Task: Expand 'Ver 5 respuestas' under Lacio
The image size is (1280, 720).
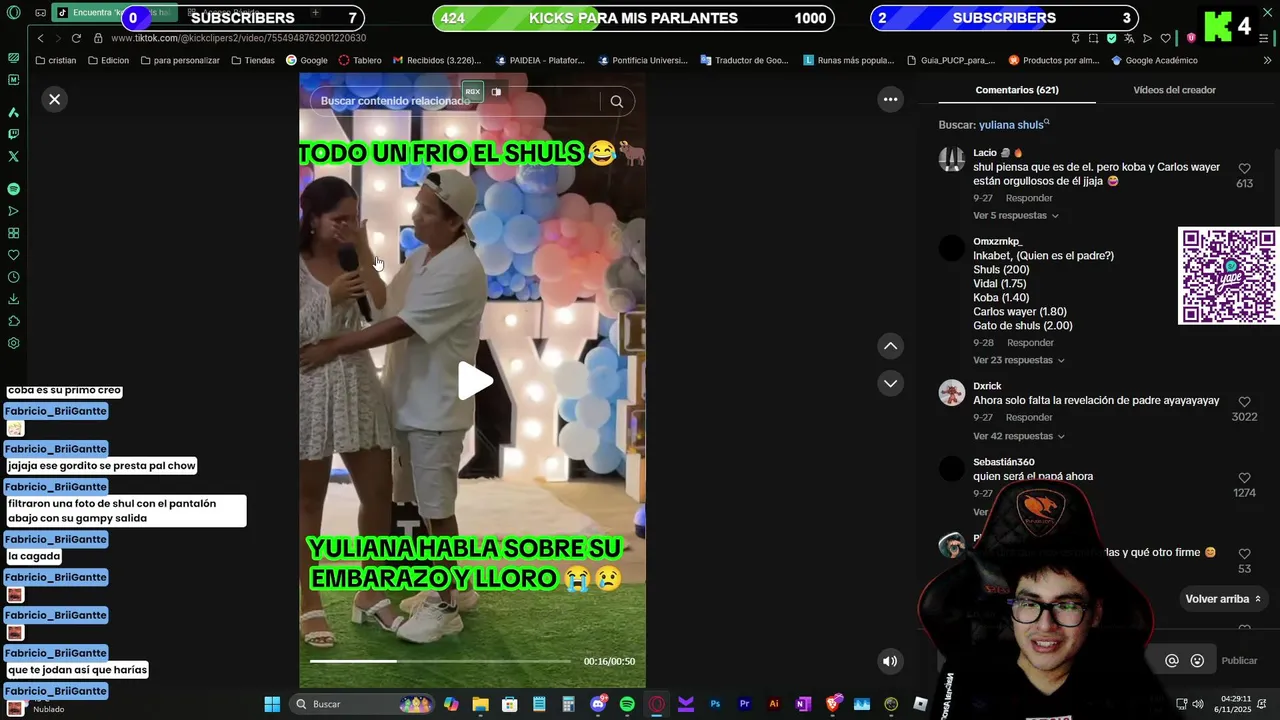Action: tap(1015, 216)
